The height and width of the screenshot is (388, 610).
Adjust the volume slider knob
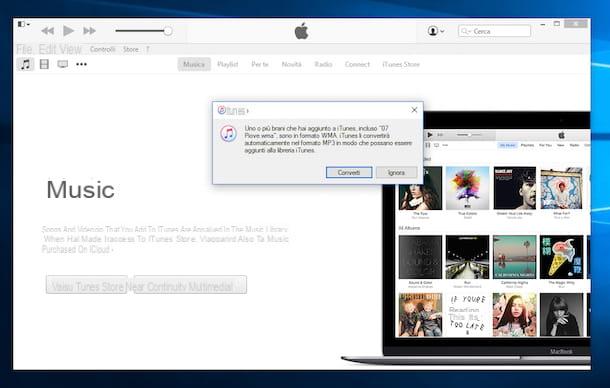pyautogui.click(x=168, y=31)
